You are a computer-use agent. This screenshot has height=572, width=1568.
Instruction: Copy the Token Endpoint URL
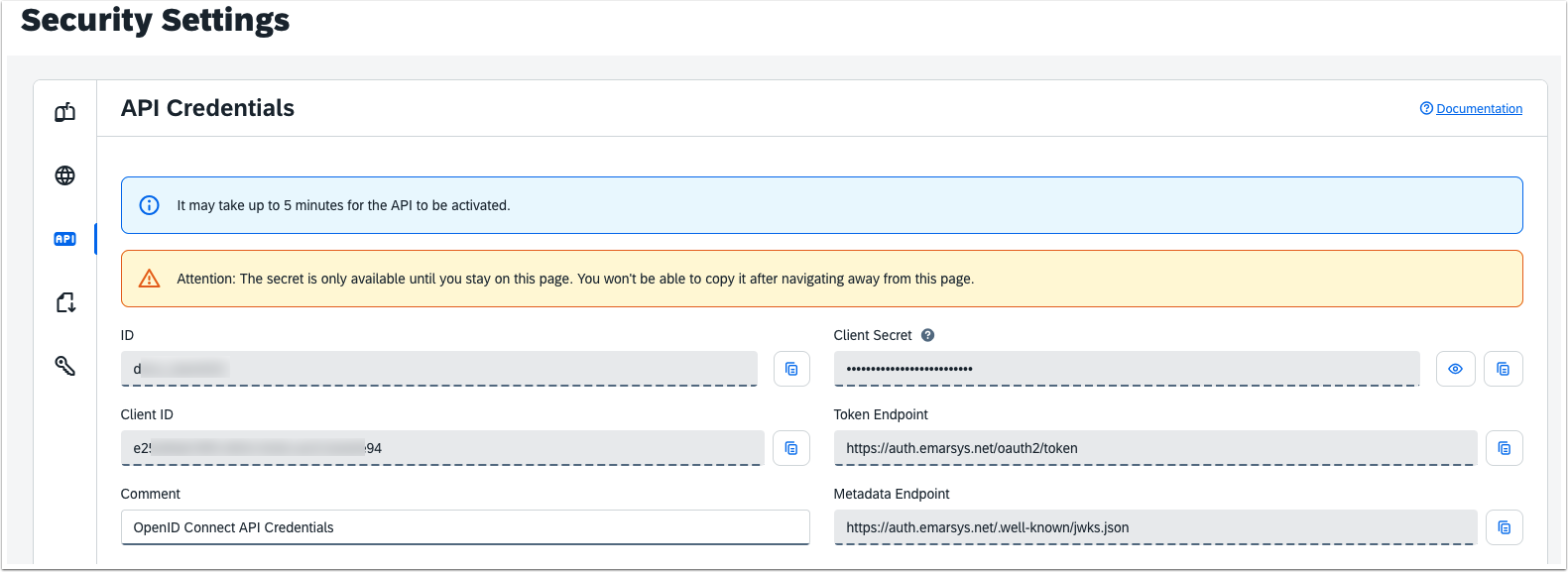pos(1505,448)
